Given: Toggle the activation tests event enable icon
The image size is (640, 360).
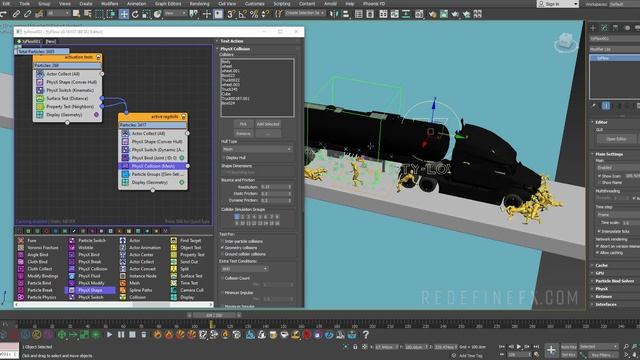Looking at the screenshot, I should click(98, 57).
